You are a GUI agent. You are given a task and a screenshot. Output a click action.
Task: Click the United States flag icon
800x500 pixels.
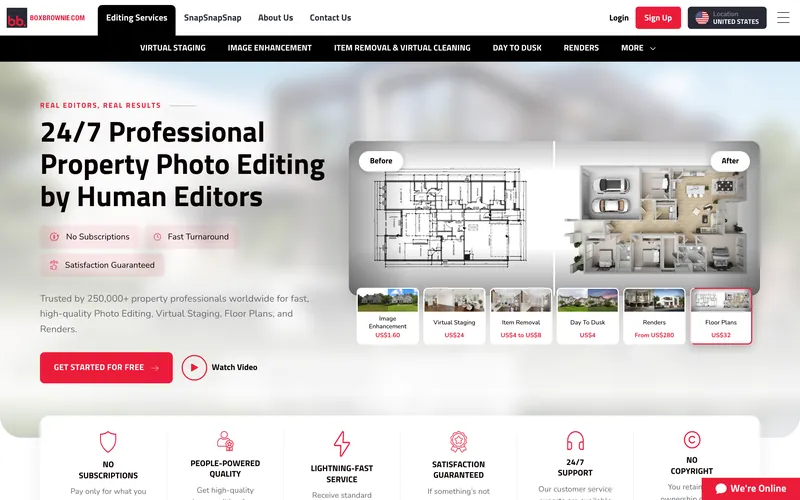point(702,18)
